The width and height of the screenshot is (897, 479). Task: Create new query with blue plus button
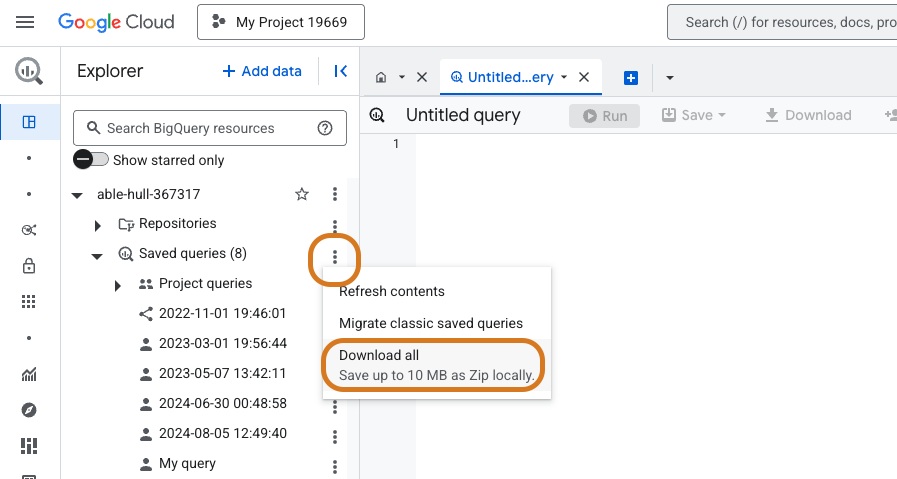[630, 78]
